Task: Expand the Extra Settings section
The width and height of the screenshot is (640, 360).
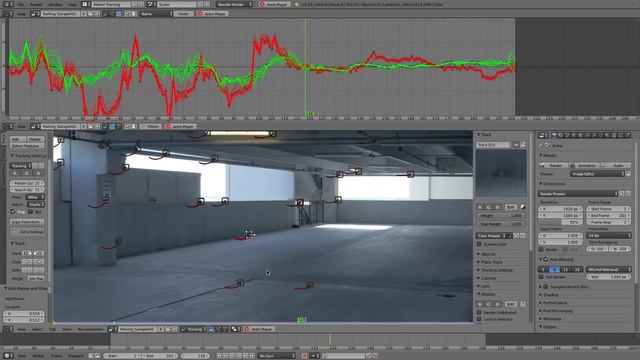Action: tap(28, 232)
